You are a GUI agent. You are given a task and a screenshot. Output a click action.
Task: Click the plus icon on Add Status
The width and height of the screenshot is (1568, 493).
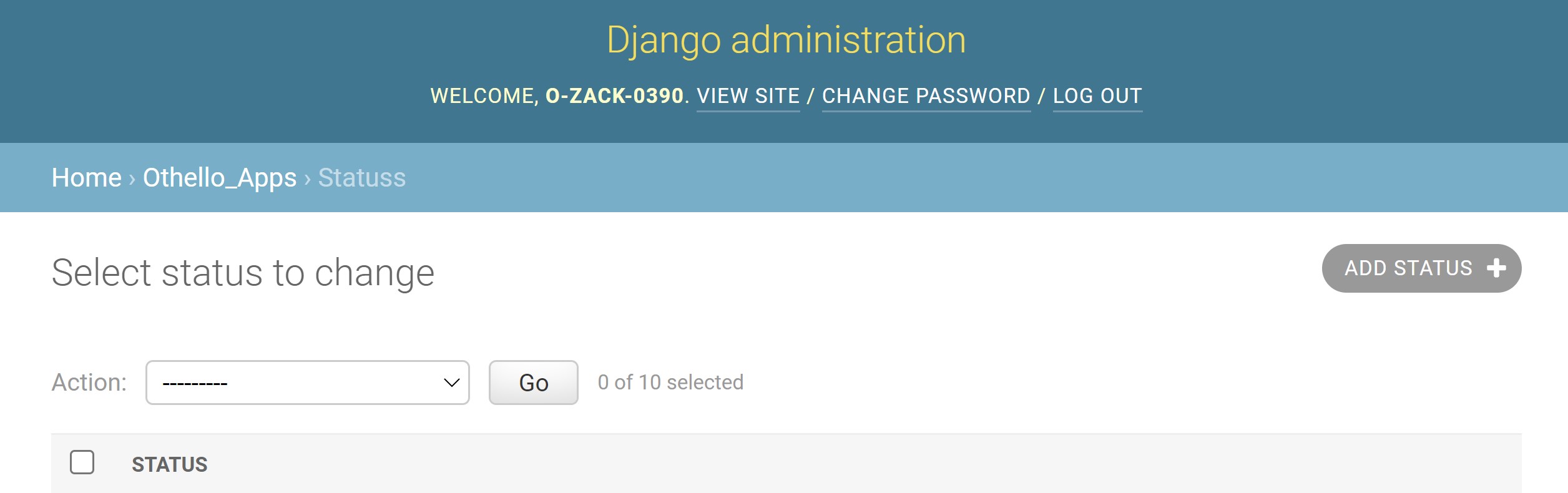[x=1496, y=268]
